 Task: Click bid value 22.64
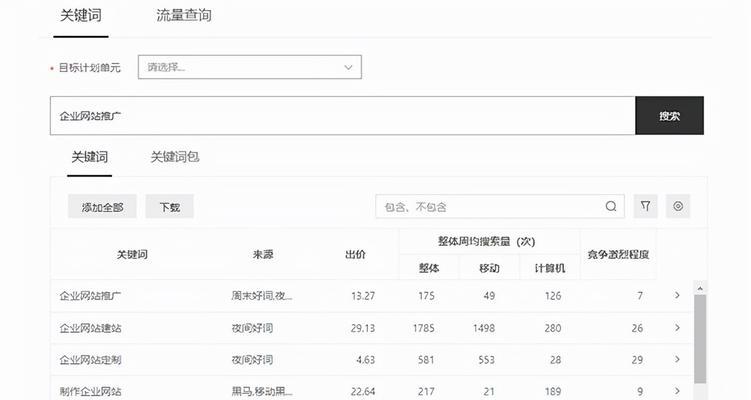(x=363, y=391)
